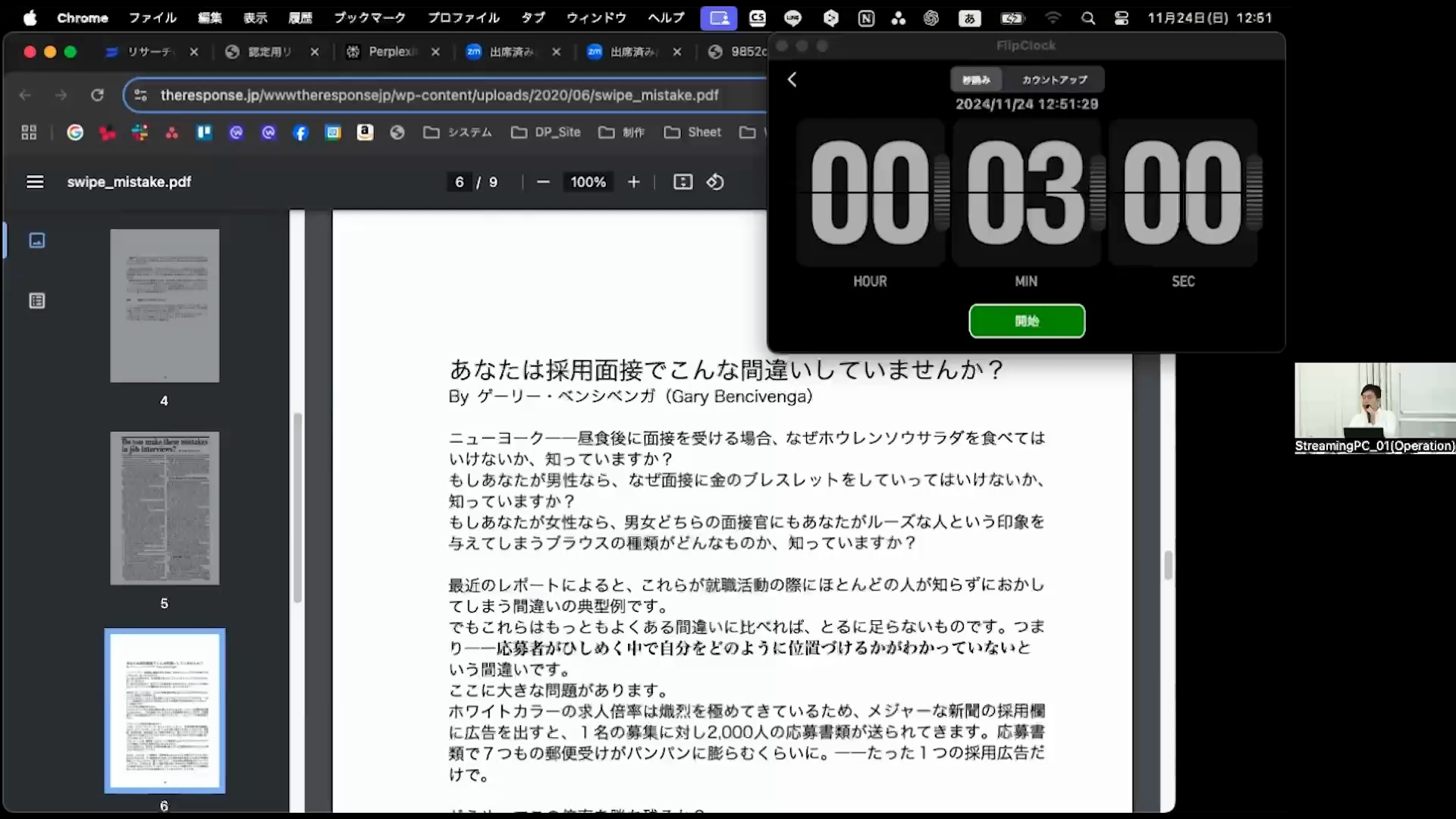Viewport: 1456px width, 819px height.
Task: Jump to page 4 thumbnail
Action: click(x=165, y=306)
